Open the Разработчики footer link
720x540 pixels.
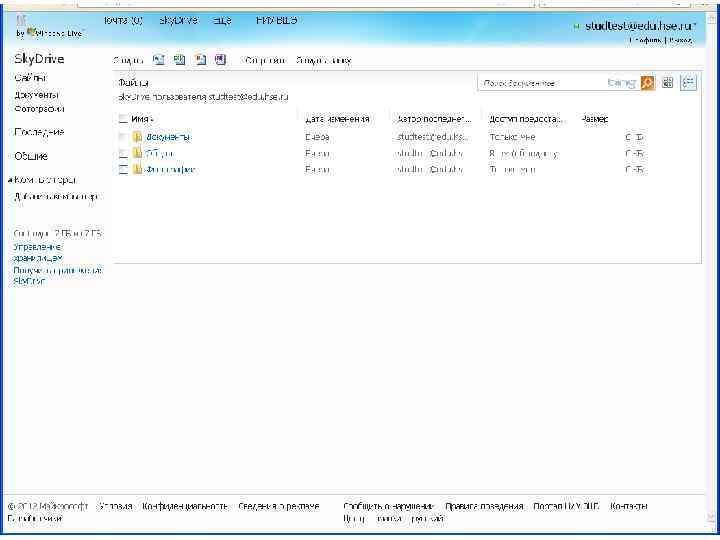pos(35,518)
